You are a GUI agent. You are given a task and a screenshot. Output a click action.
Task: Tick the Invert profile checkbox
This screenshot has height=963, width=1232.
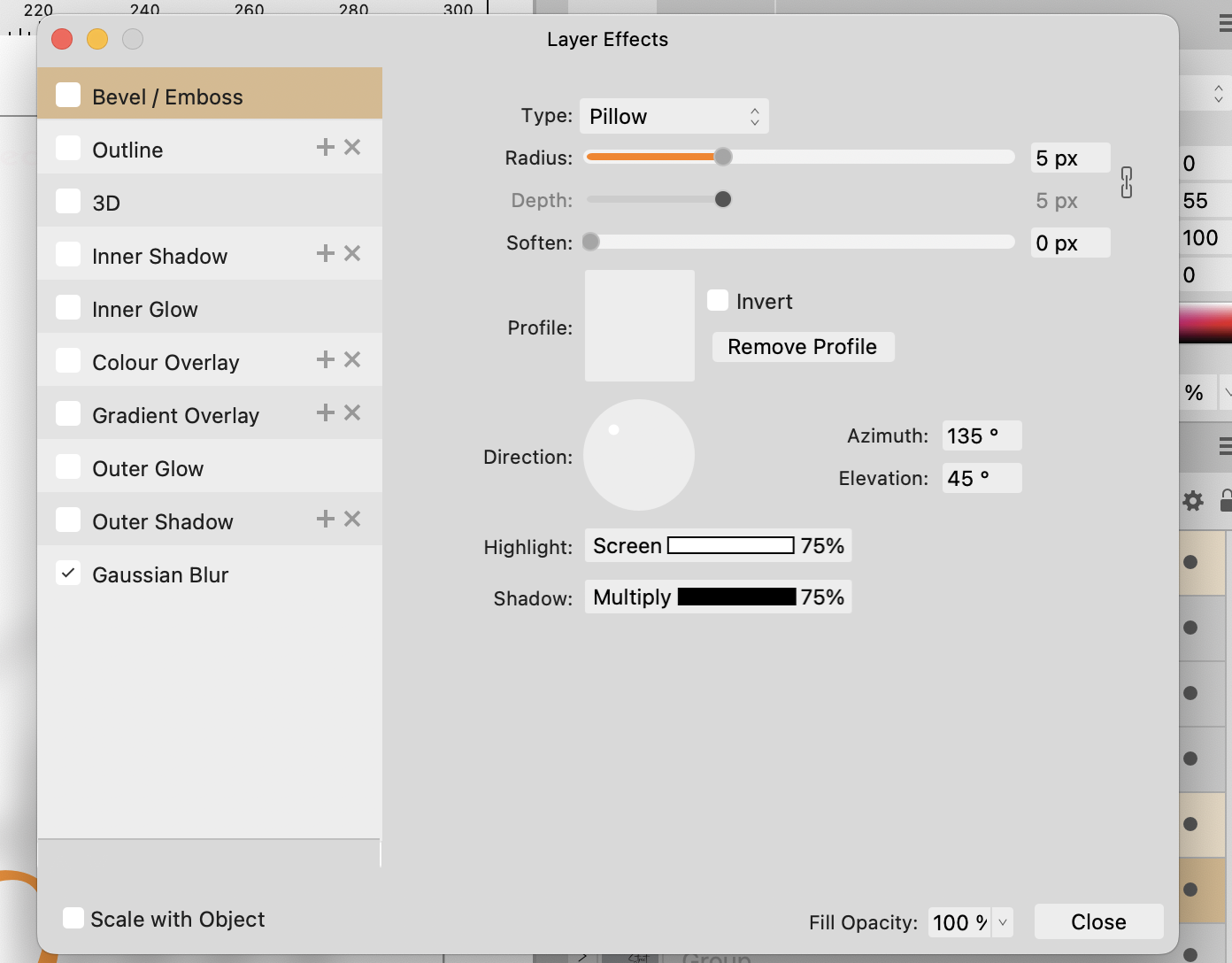pos(718,301)
